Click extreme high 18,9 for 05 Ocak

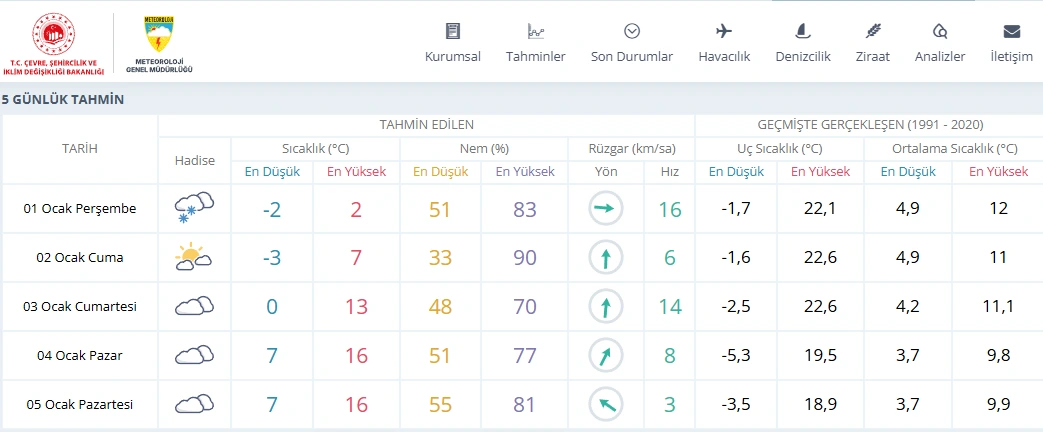[x=821, y=405]
